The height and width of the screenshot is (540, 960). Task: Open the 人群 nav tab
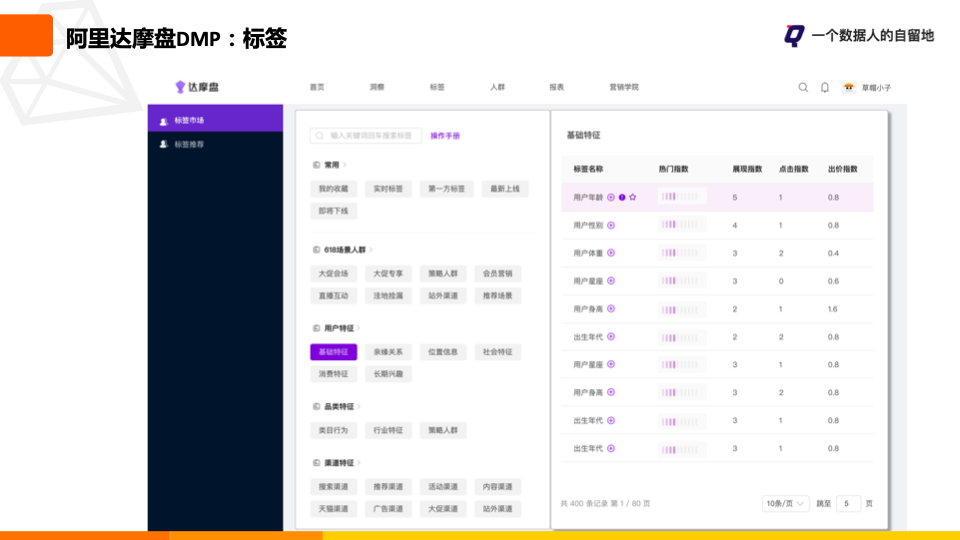[x=497, y=87]
